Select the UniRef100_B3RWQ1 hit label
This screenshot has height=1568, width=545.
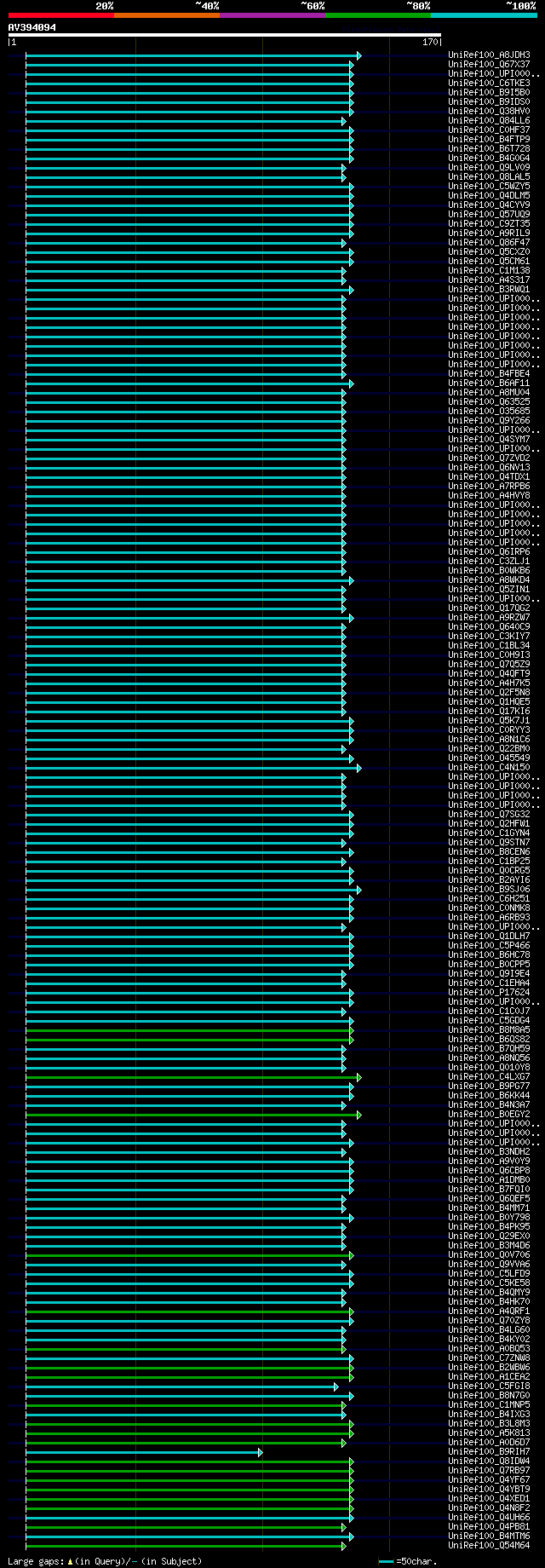coord(489,290)
